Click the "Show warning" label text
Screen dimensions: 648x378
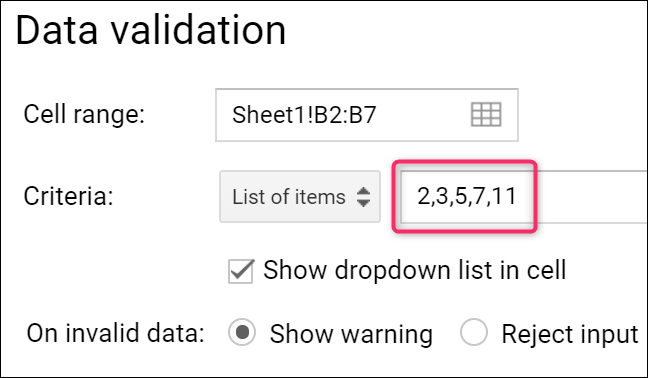pyautogui.click(x=351, y=334)
